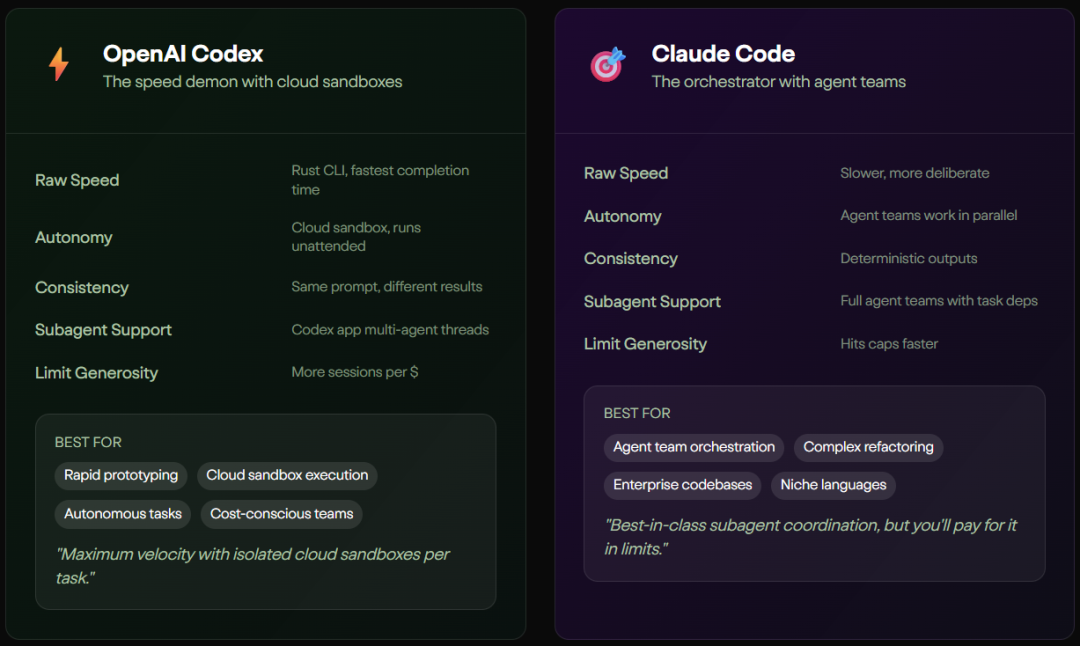Click the pink target dart icon
The width and height of the screenshot is (1080, 646).
(607, 65)
